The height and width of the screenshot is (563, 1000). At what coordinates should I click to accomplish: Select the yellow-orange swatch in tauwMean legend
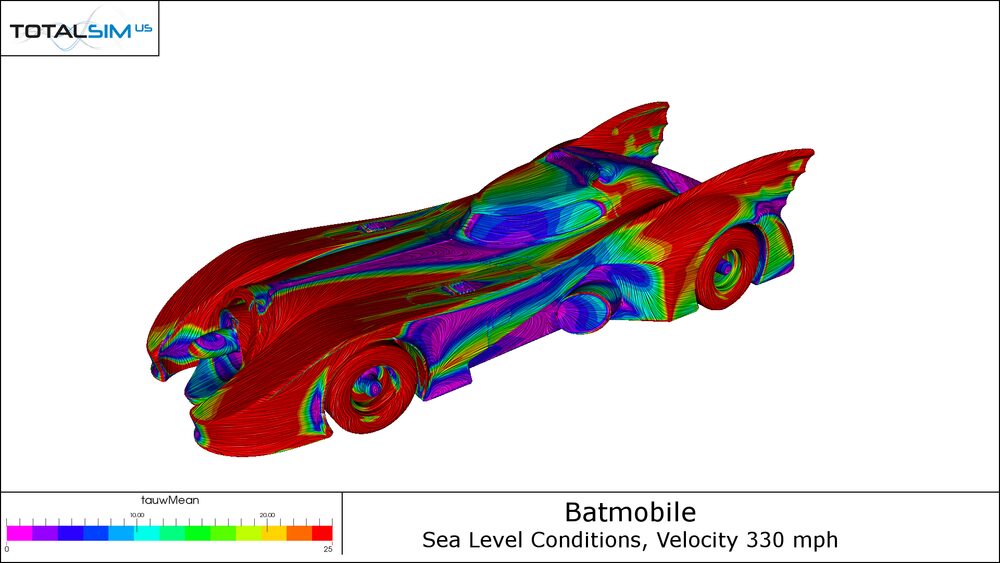tap(274, 533)
